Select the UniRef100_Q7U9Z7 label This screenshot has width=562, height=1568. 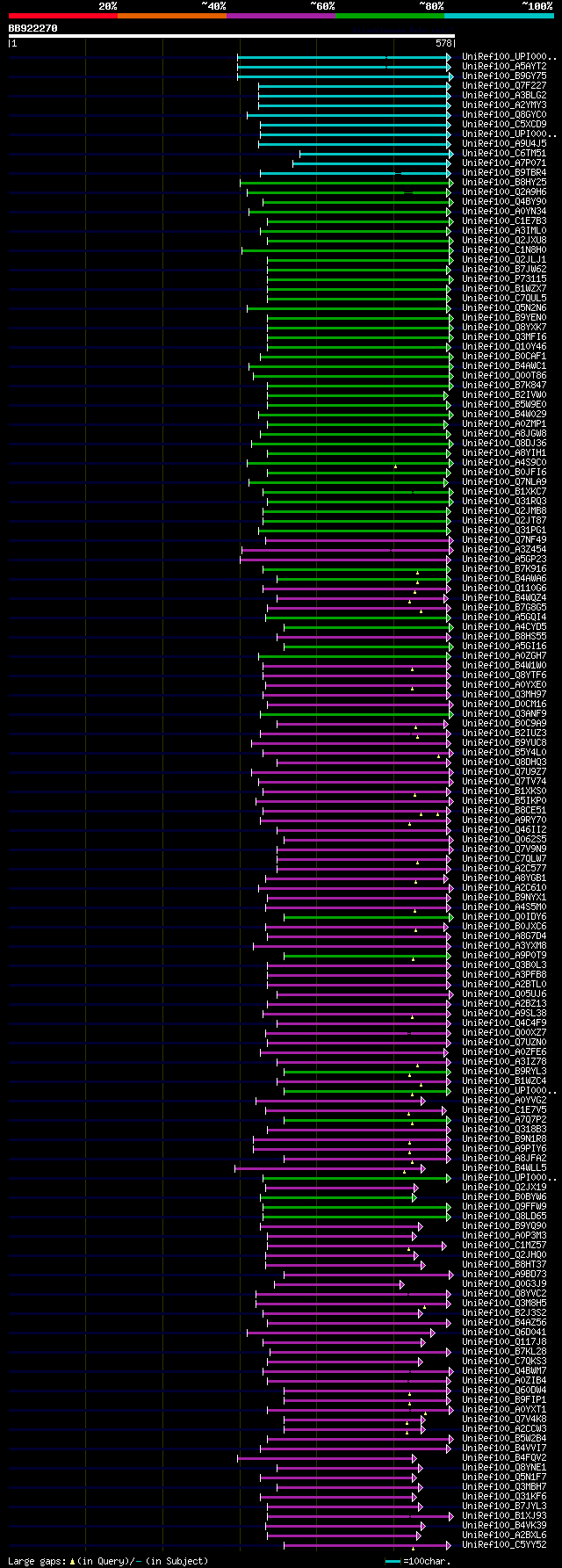(504, 772)
